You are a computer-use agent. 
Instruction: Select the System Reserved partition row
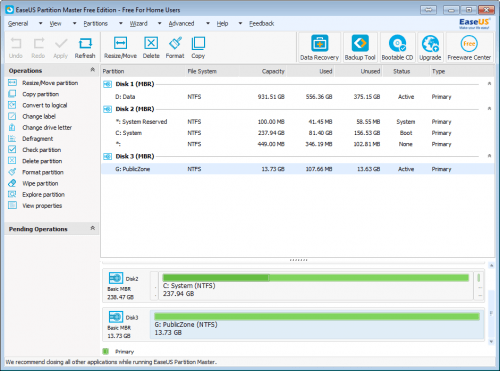tap(297, 122)
